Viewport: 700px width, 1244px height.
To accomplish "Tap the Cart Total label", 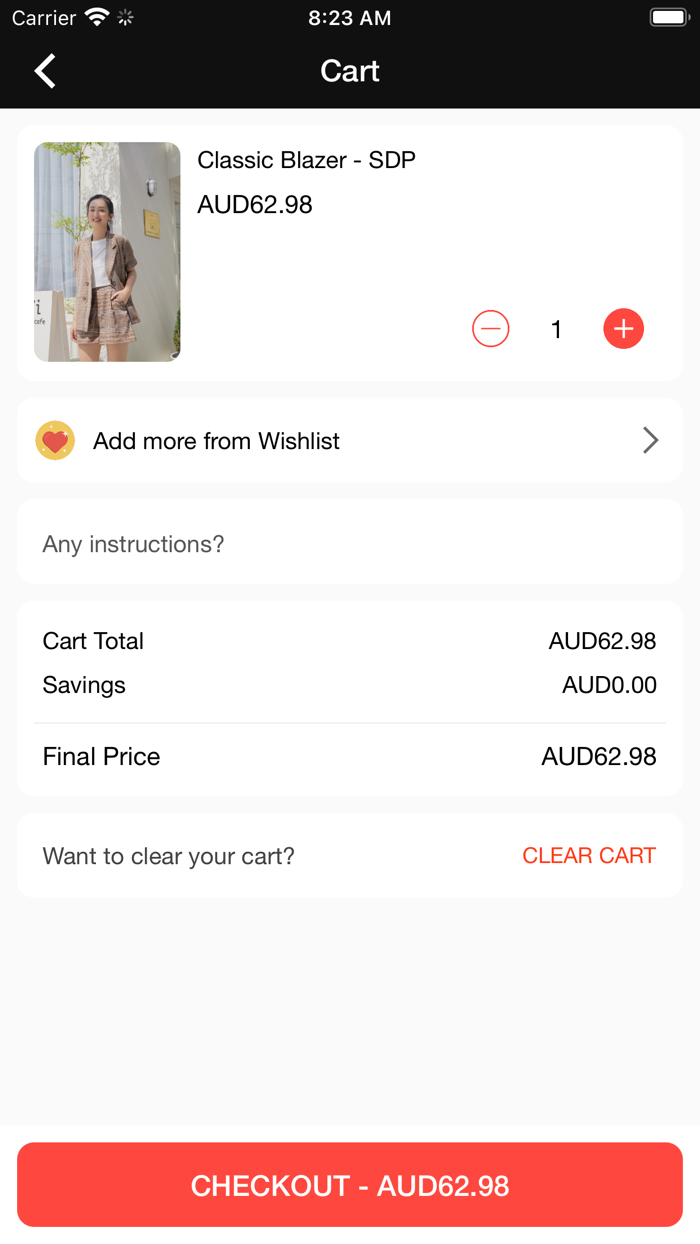I will tap(93, 641).
